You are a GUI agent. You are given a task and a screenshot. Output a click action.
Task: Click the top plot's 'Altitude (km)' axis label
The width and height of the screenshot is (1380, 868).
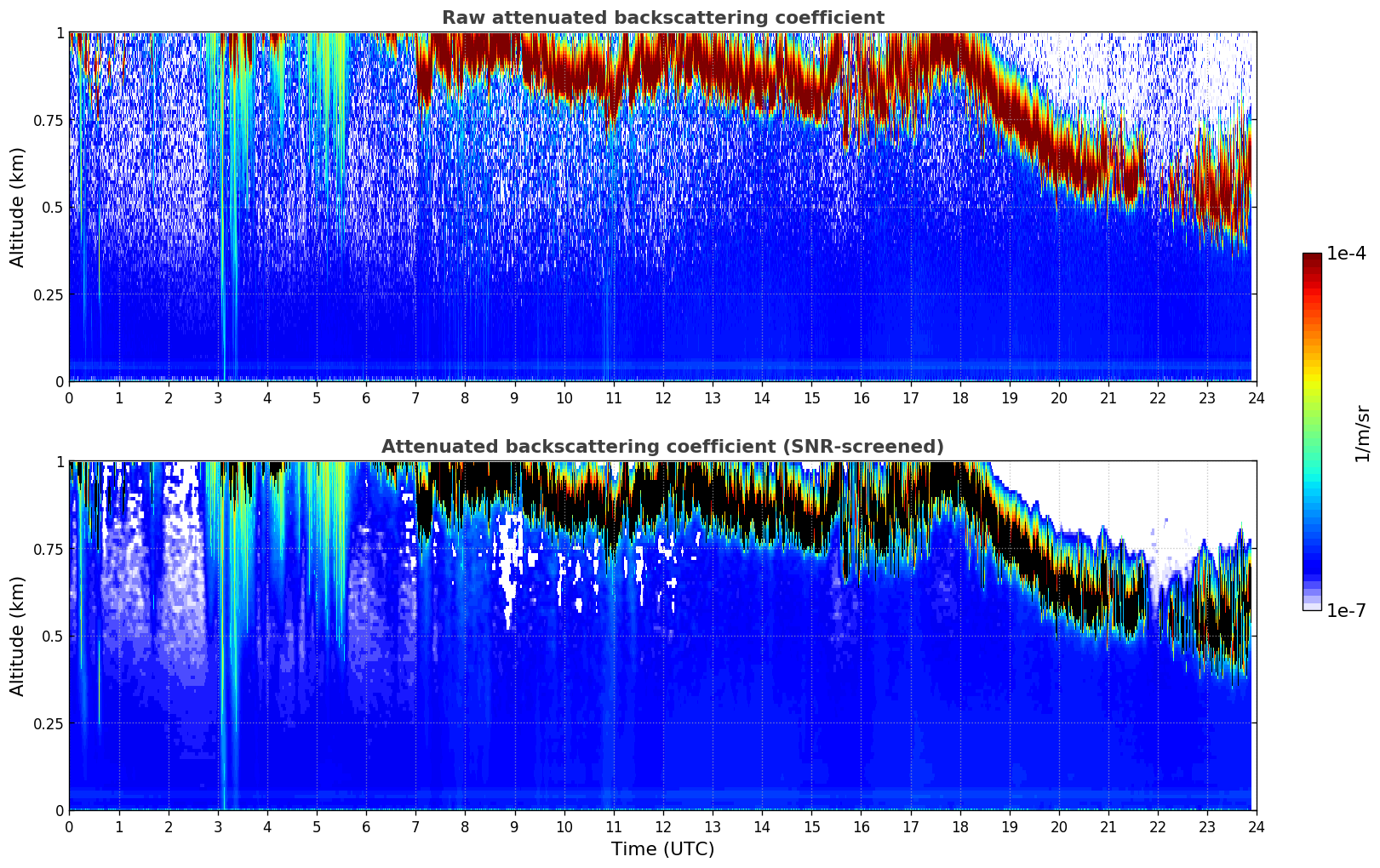coord(18,207)
